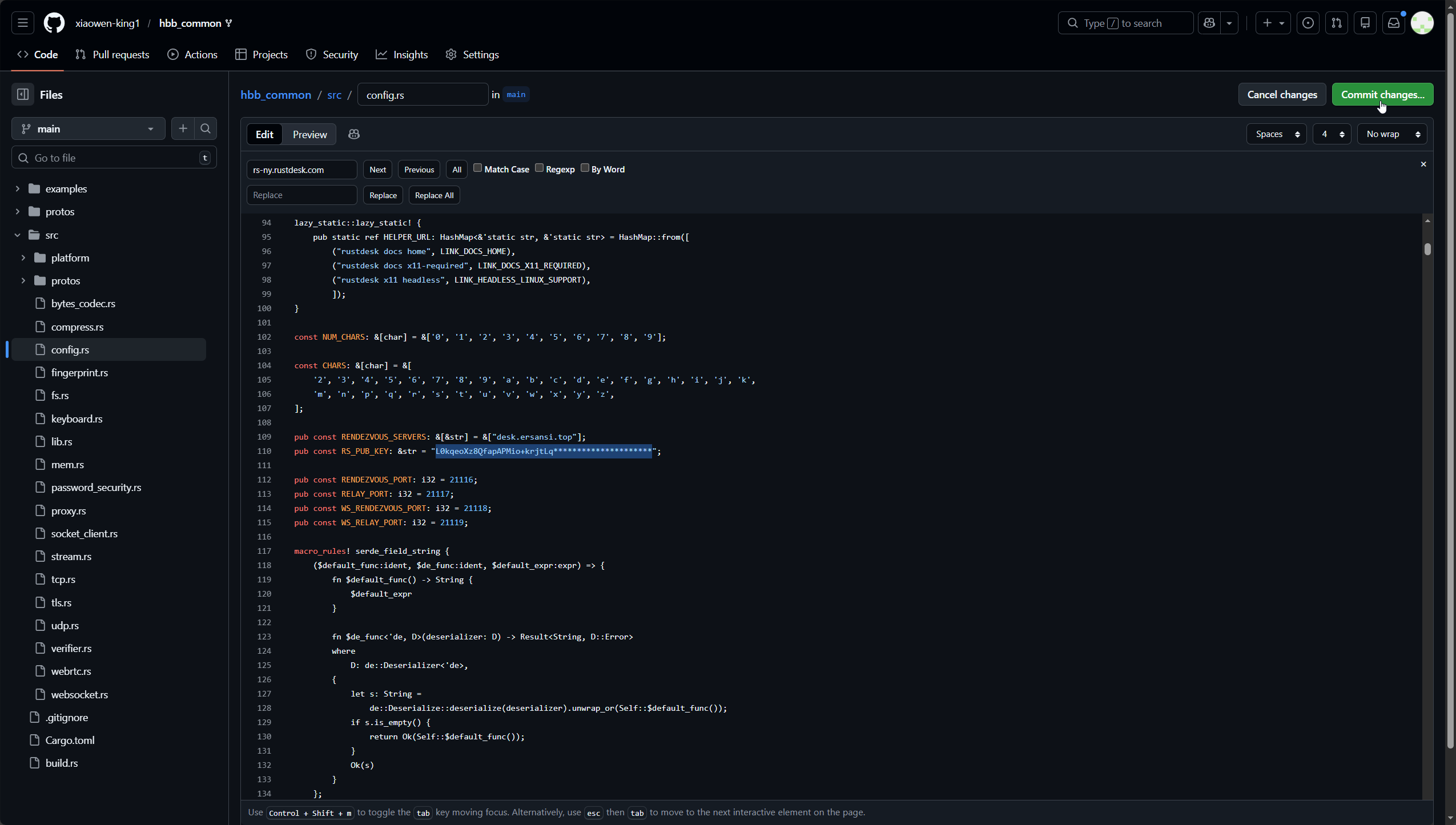Enable the Regexp checkbox

click(x=539, y=168)
